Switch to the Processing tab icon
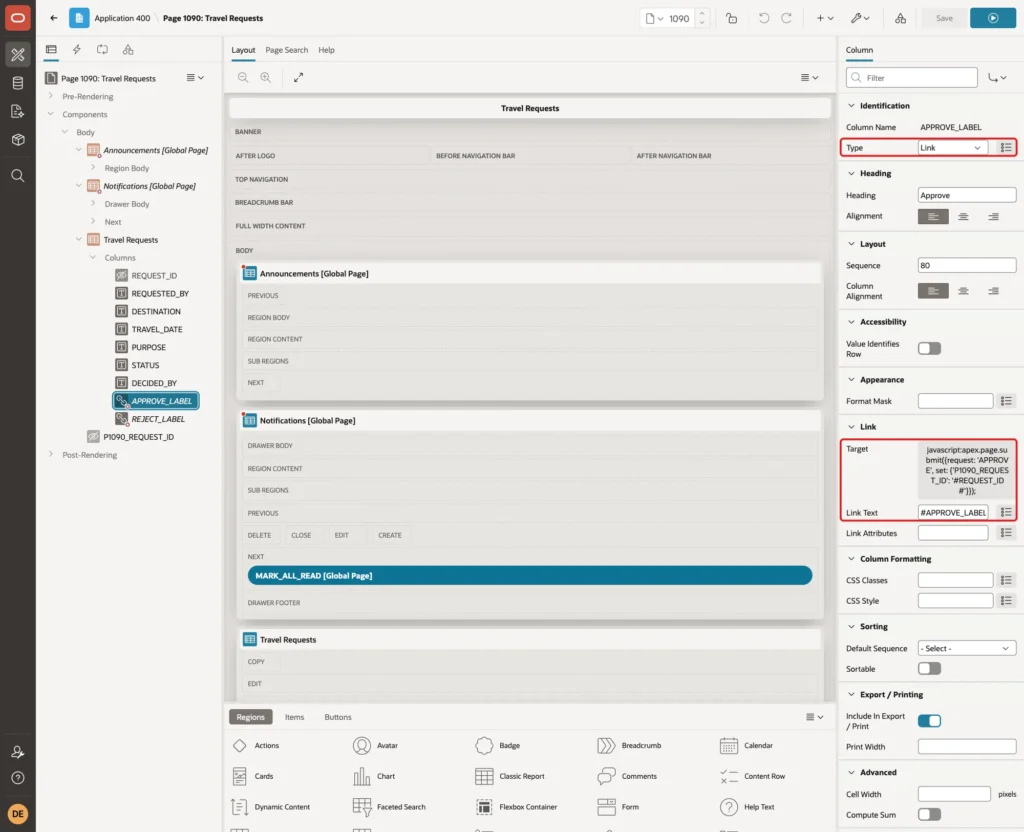 [102, 50]
